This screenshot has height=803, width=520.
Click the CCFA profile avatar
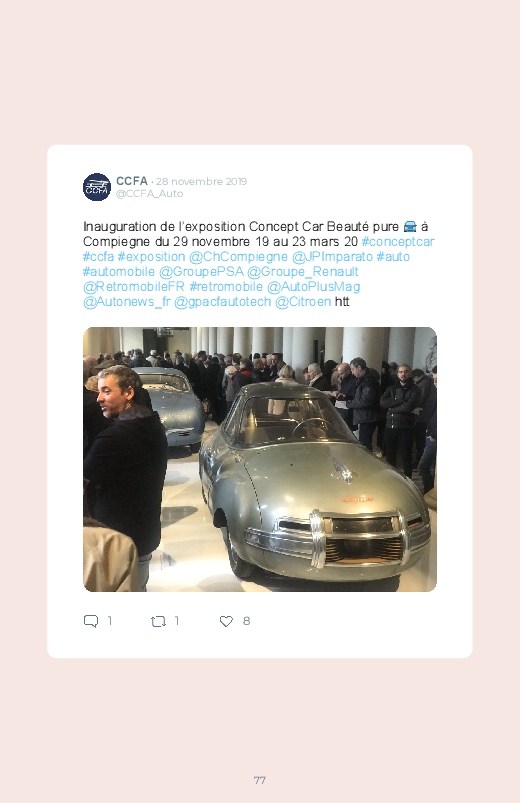[x=97, y=187]
